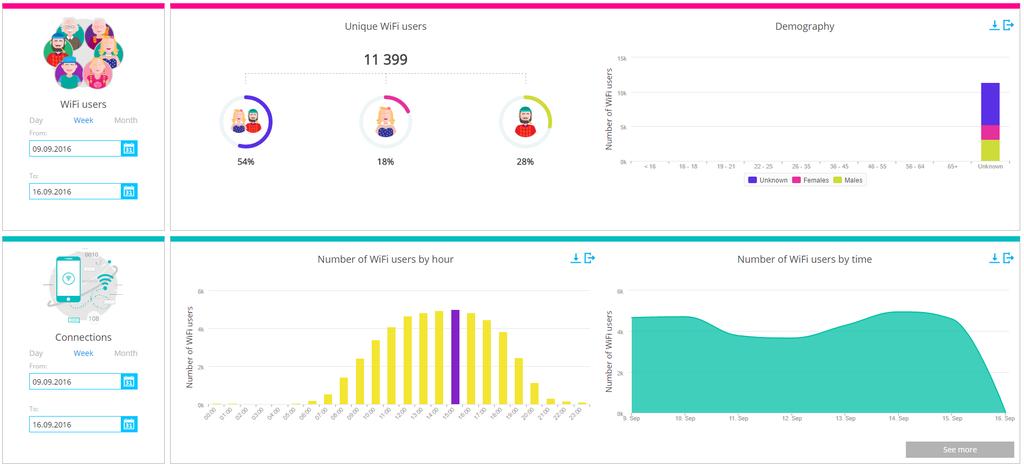Click the highlighted purple 15:00 bar
The image size is (1024, 467).
(455, 357)
